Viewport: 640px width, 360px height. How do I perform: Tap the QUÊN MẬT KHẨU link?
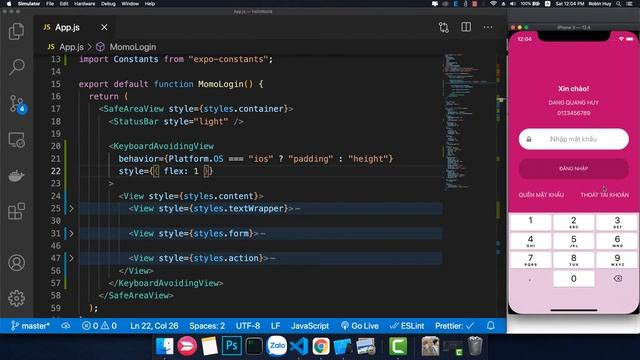(541, 195)
